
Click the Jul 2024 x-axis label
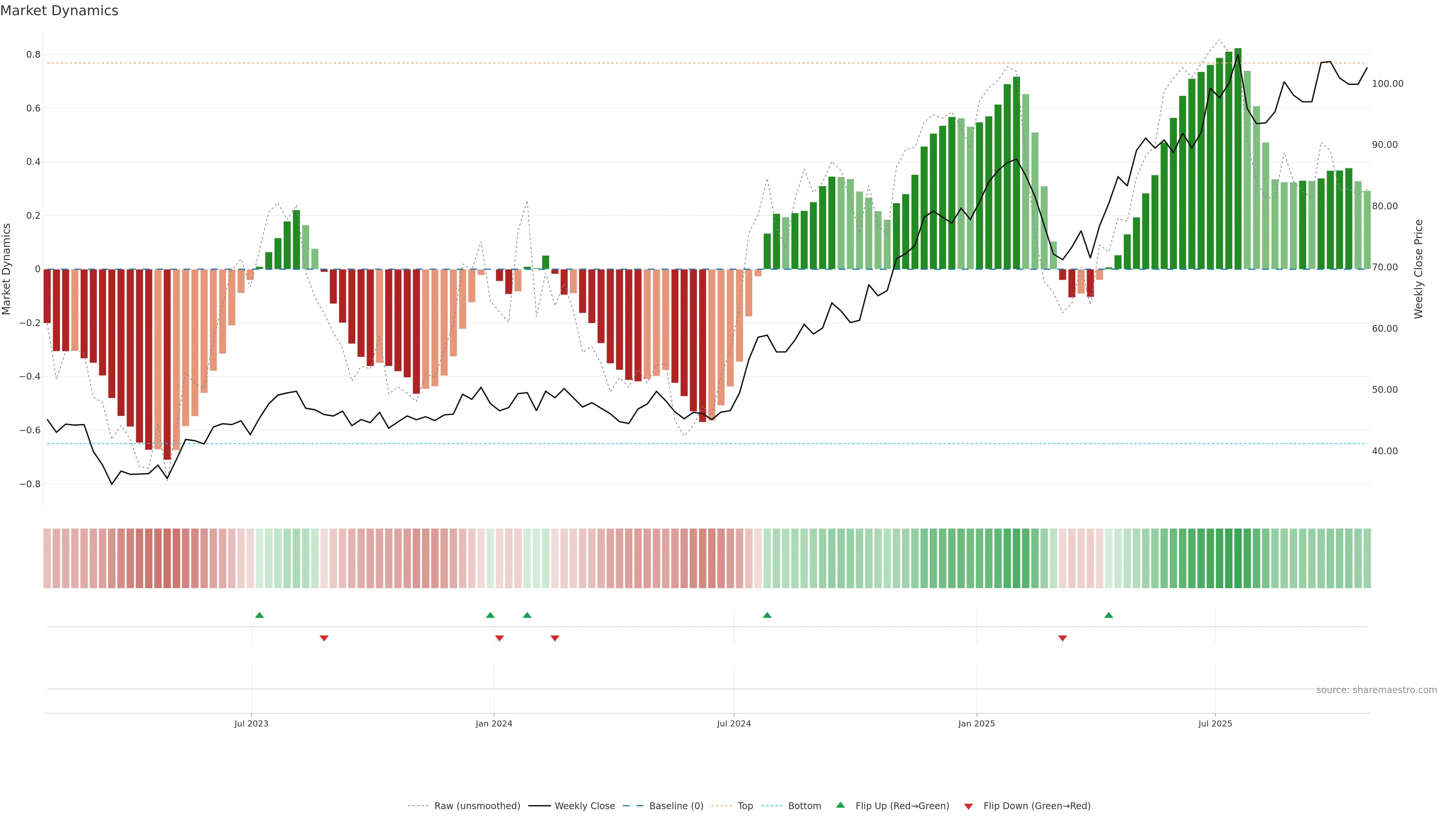coord(734,723)
